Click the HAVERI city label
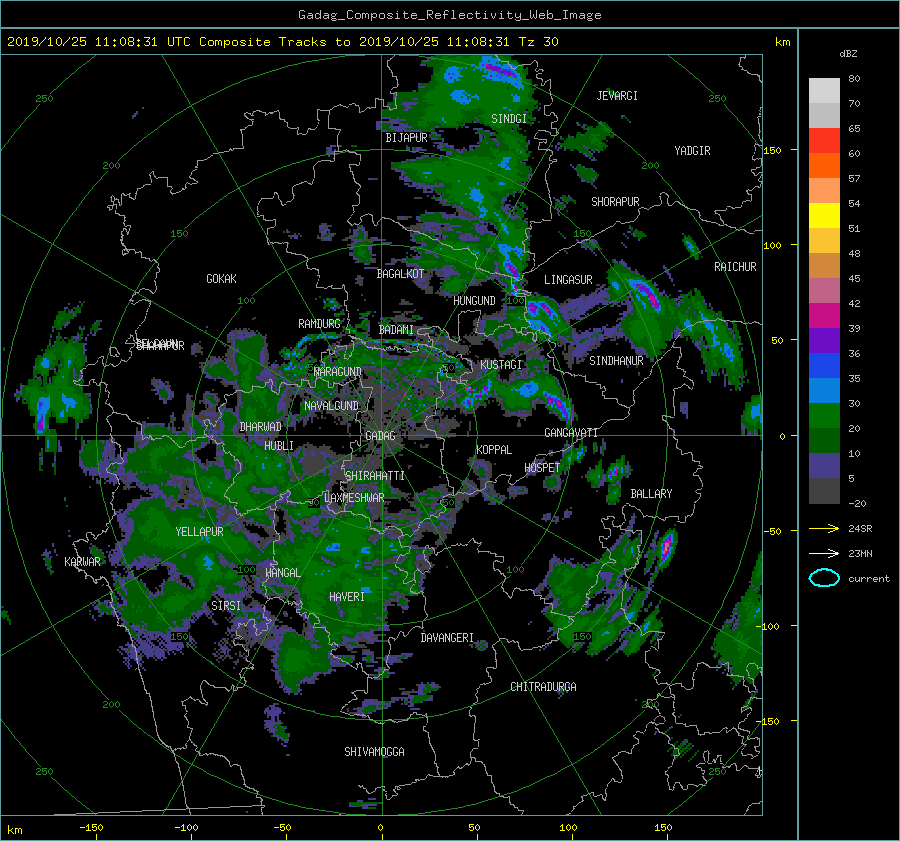The width and height of the screenshot is (900, 841). tap(347, 597)
